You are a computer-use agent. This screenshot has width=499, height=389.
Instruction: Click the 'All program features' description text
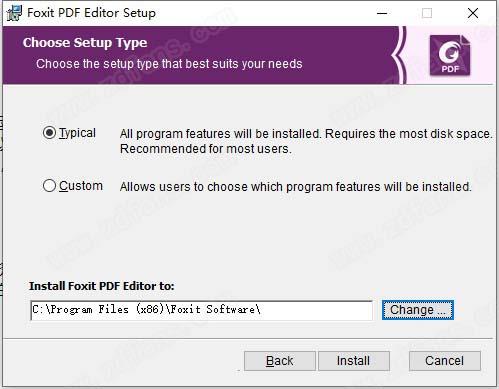(x=306, y=141)
